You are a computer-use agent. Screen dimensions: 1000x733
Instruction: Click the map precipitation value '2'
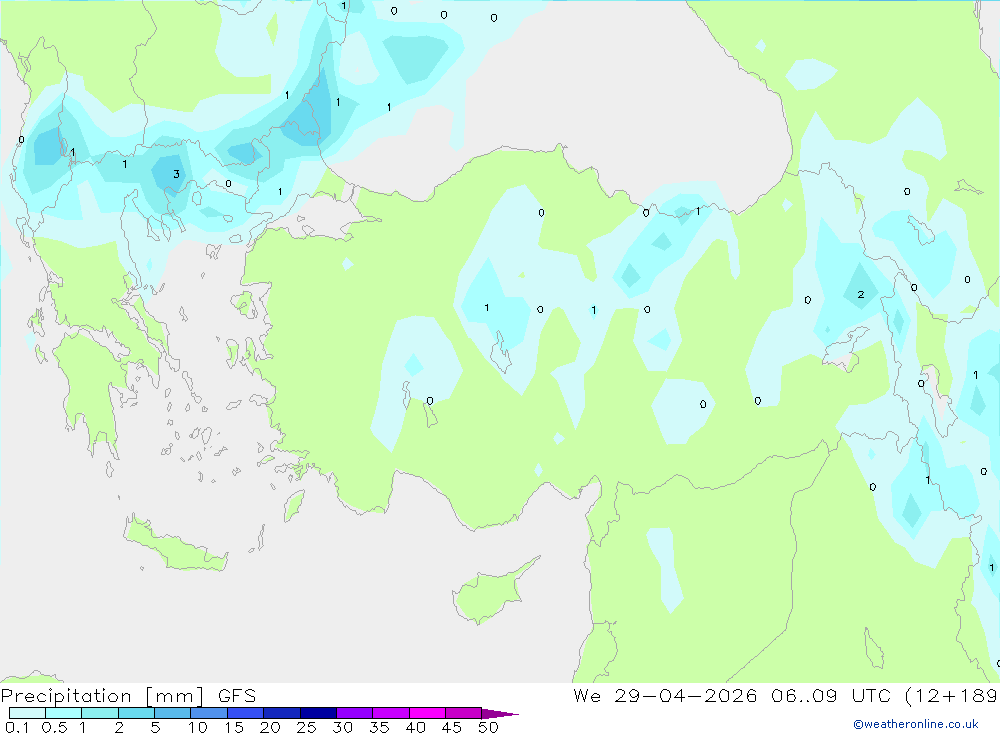861,294
